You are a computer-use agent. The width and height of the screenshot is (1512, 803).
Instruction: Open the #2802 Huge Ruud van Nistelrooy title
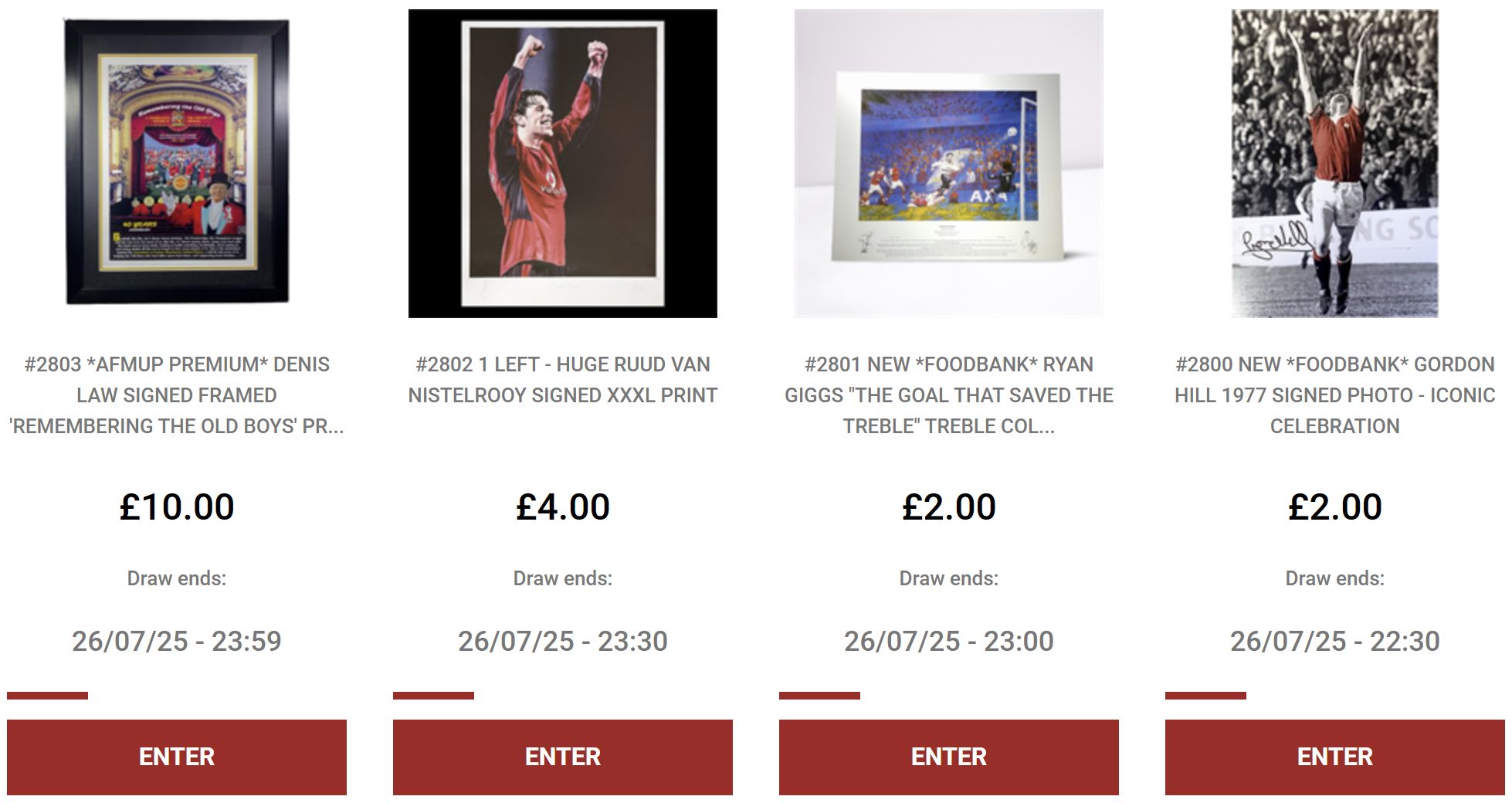[563, 380]
